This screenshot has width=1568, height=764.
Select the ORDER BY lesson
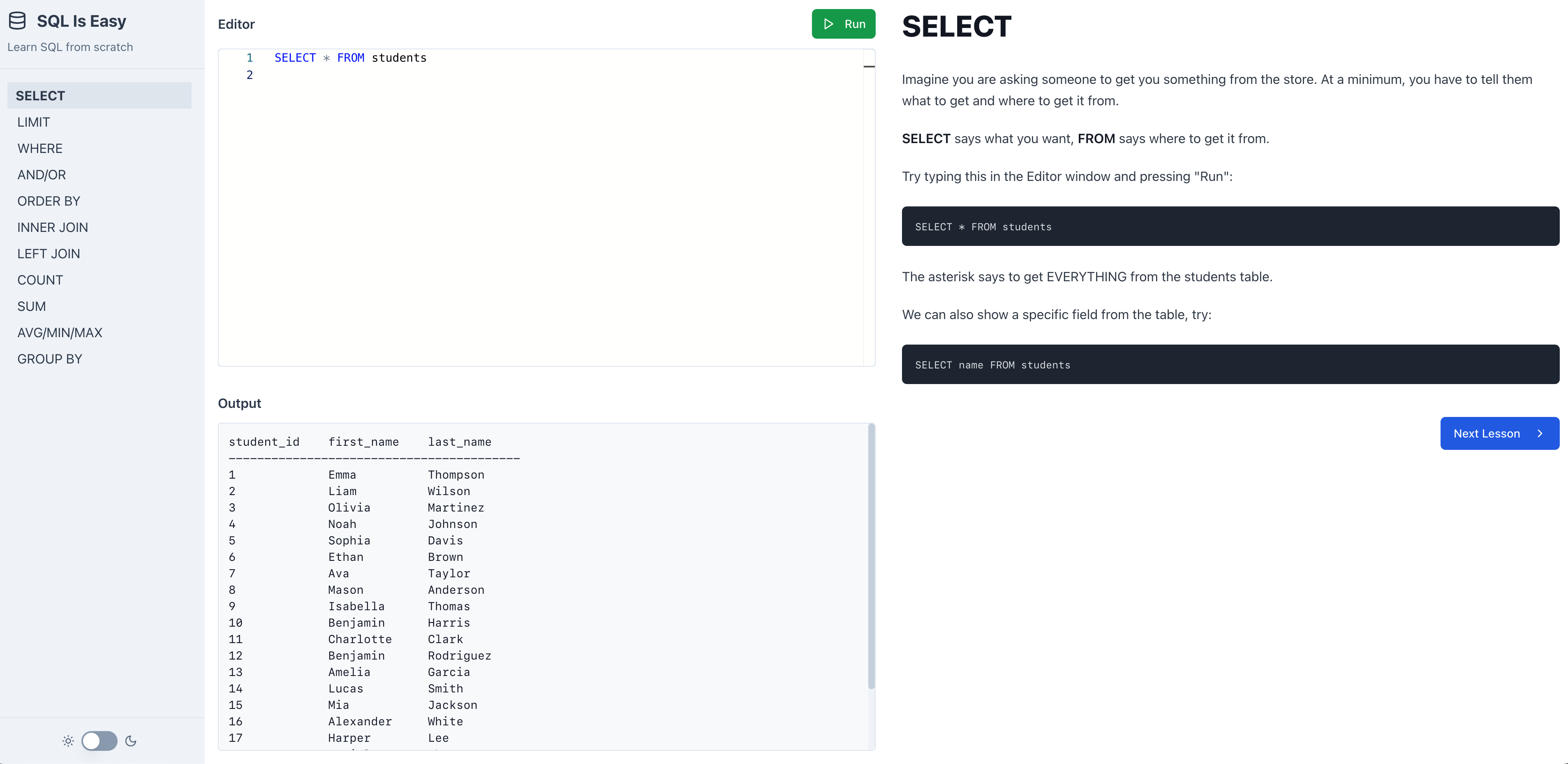tap(49, 201)
